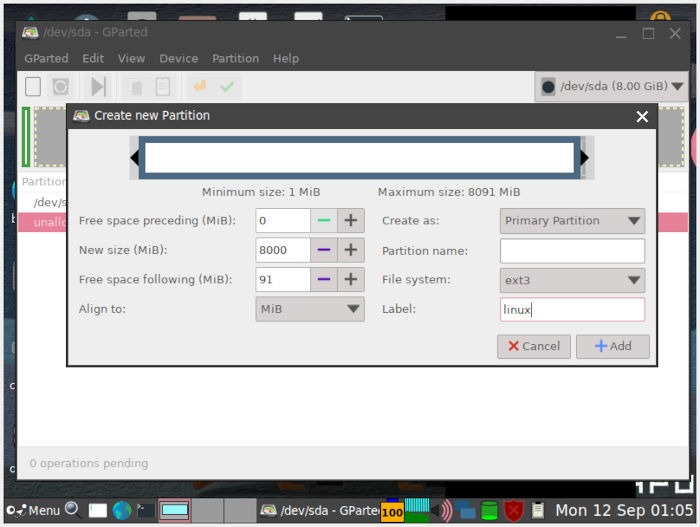Click the white file manager icon in taskbar
The image size is (700, 527).
[98, 510]
